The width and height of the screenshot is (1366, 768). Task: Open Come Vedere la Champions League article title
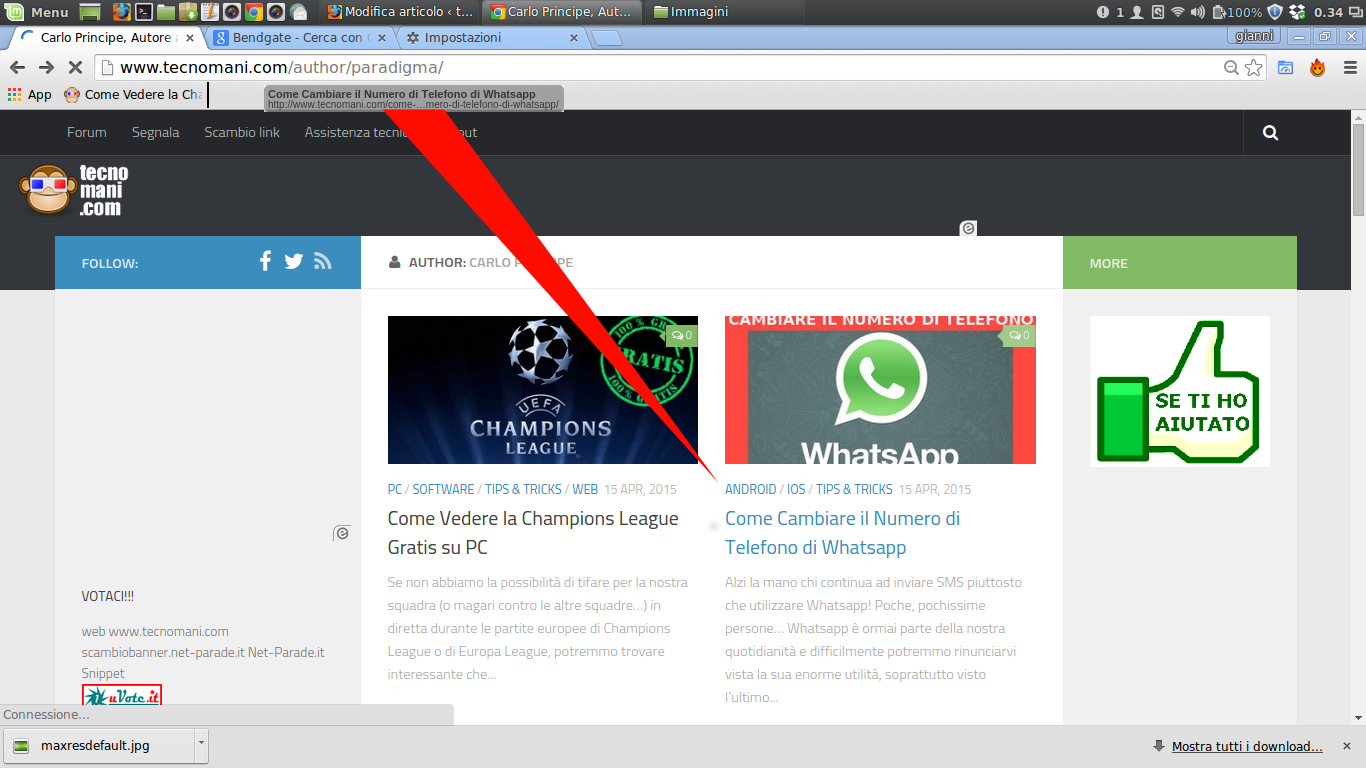point(533,533)
